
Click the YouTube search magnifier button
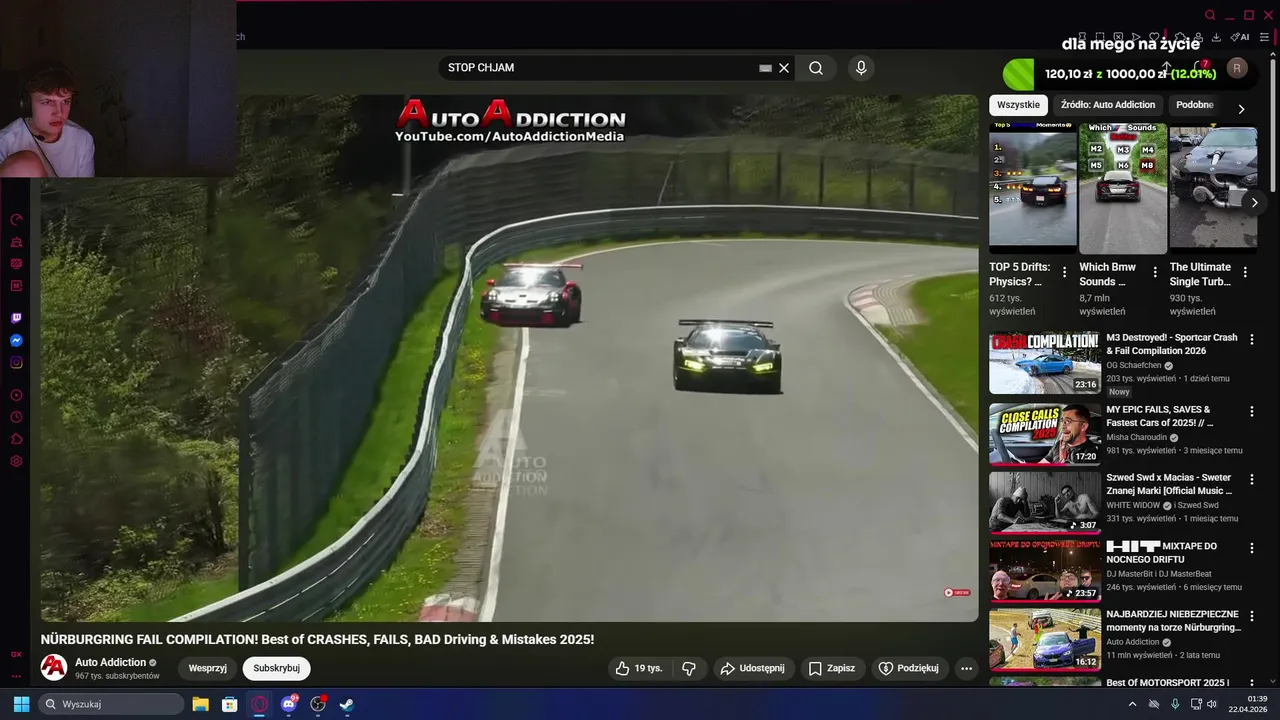click(x=816, y=68)
